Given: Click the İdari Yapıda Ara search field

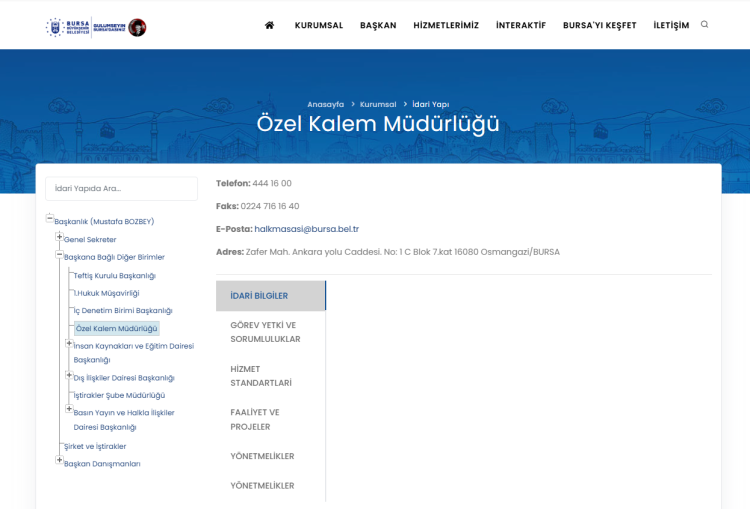Looking at the screenshot, I should click(122, 188).
